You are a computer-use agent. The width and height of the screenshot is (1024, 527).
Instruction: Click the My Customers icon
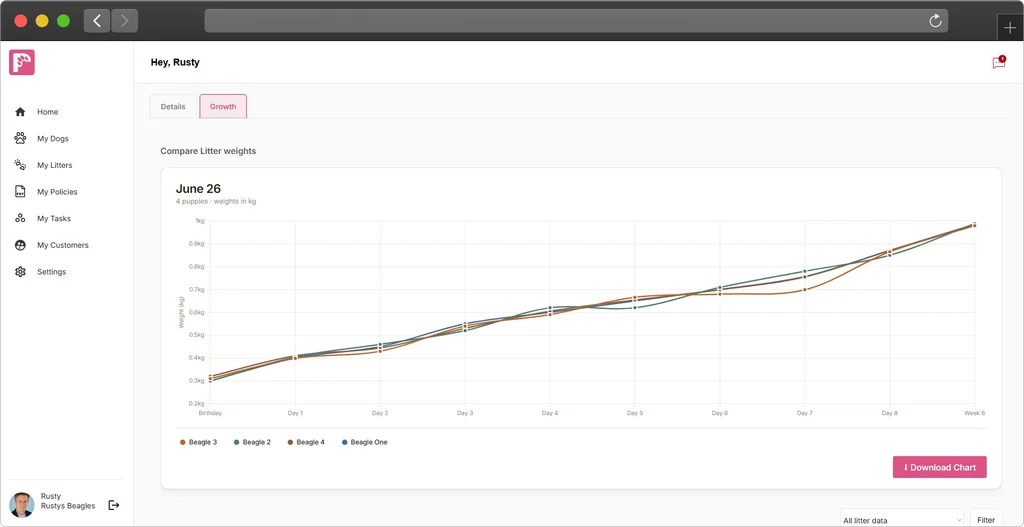pos(20,245)
